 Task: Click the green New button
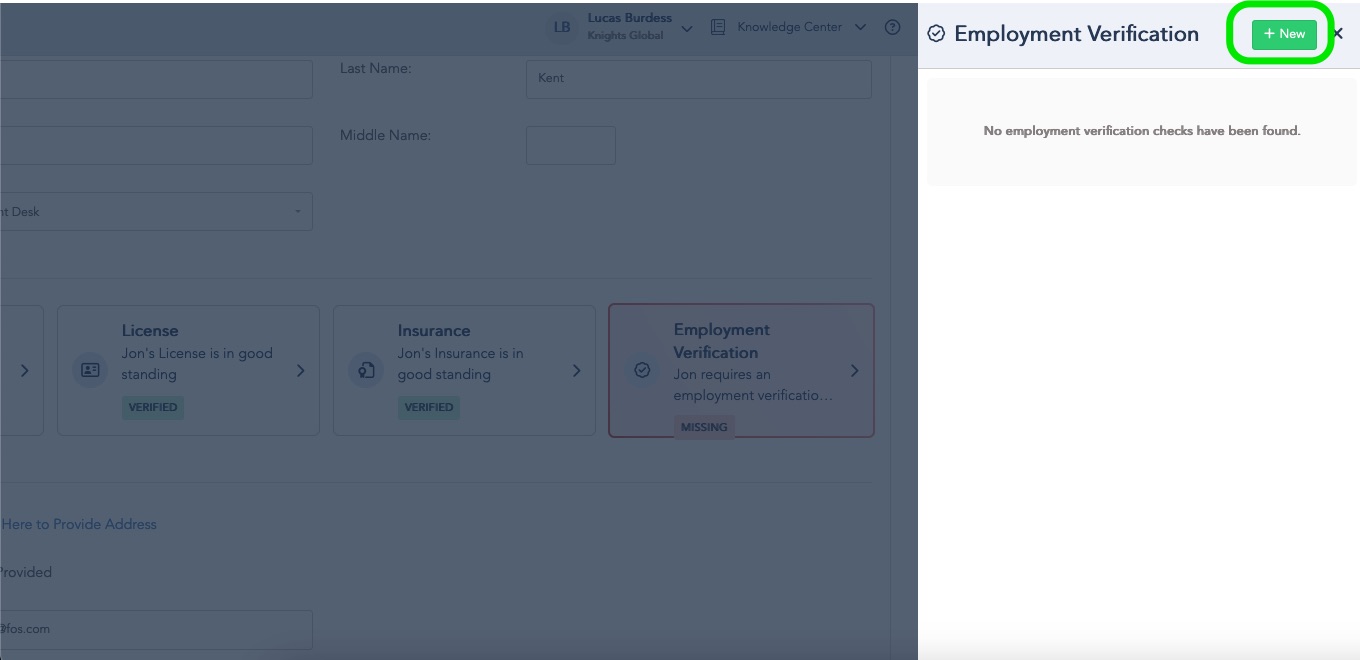1284,34
